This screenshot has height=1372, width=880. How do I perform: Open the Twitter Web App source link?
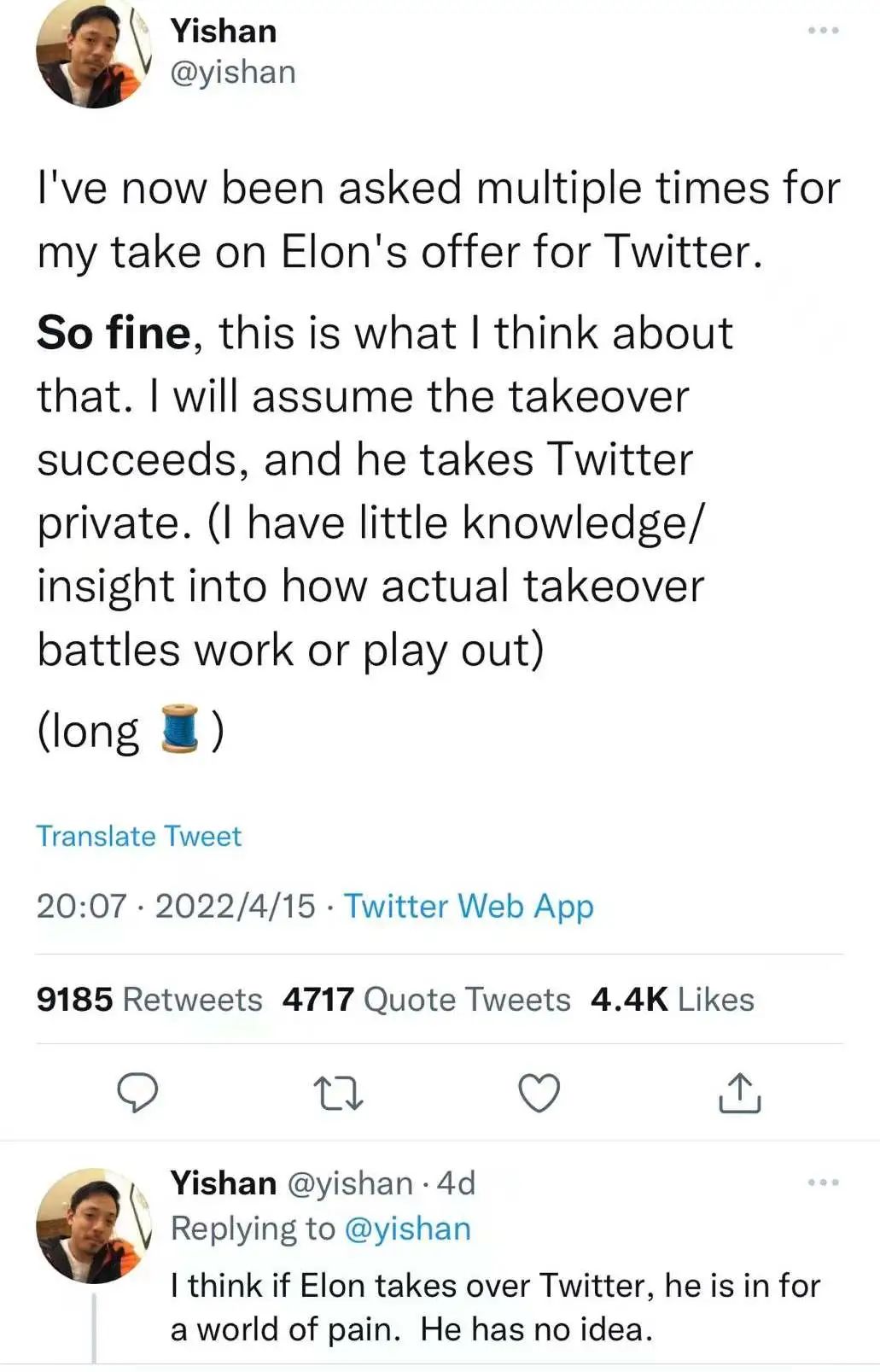[x=469, y=906]
